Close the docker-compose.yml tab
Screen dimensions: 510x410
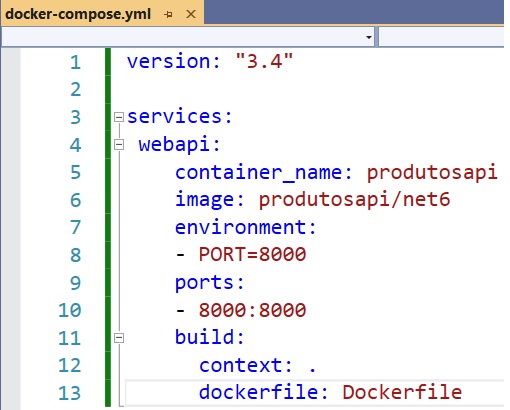(191, 14)
